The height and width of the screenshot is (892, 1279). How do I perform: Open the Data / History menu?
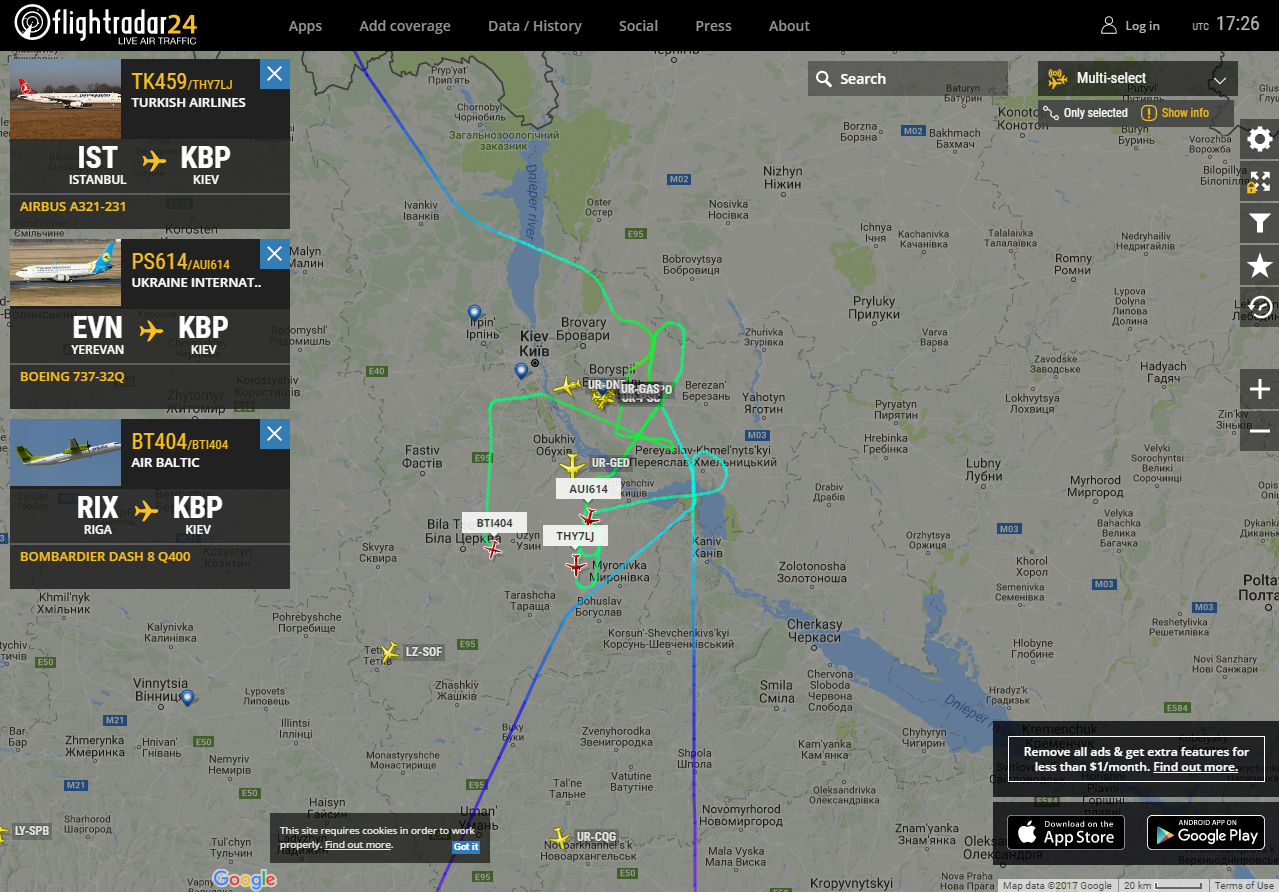535,26
